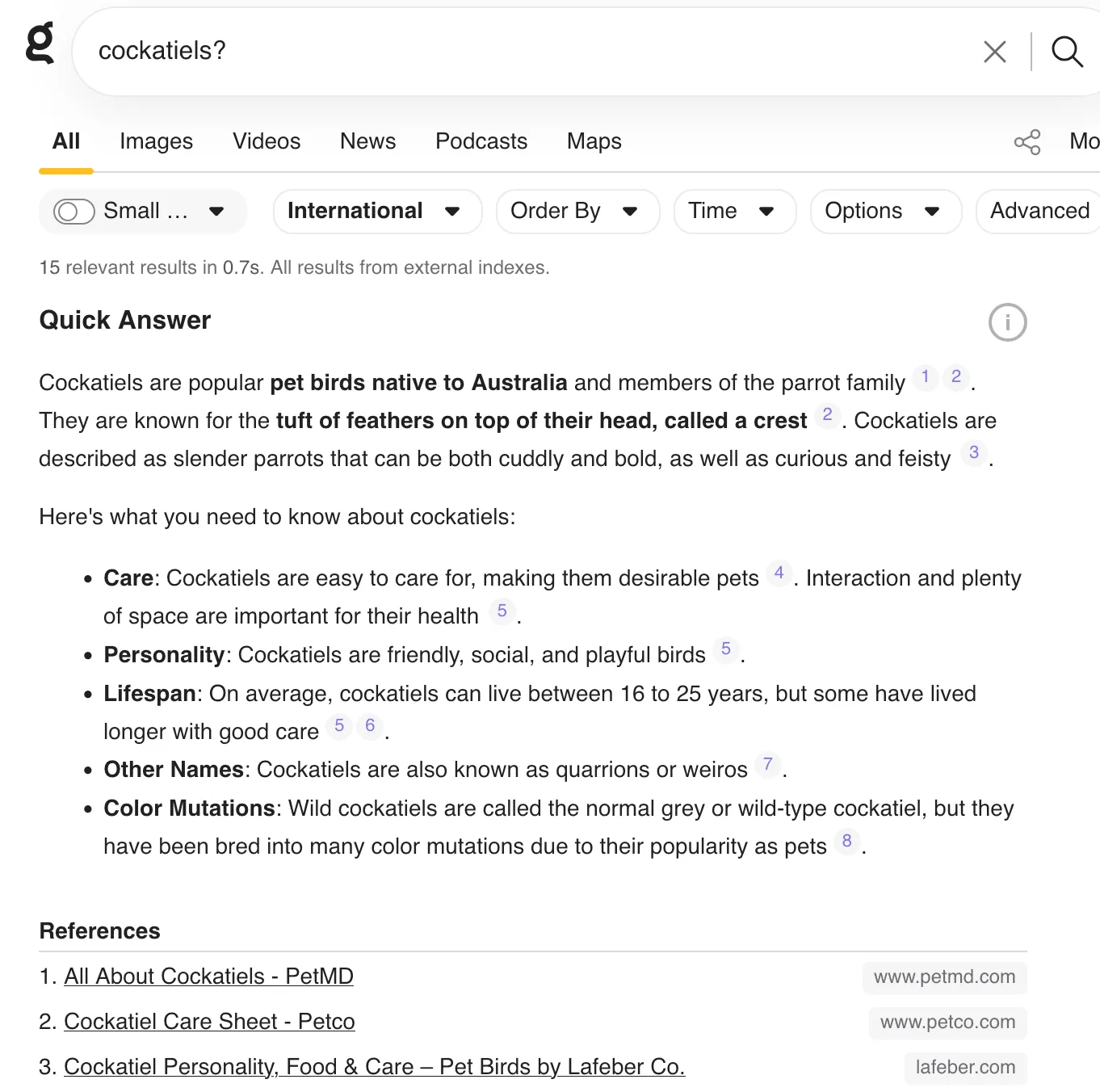Switch to the Images tab
Viewport: 1100px width, 1092px height.
pyautogui.click(x=156, y=142)
